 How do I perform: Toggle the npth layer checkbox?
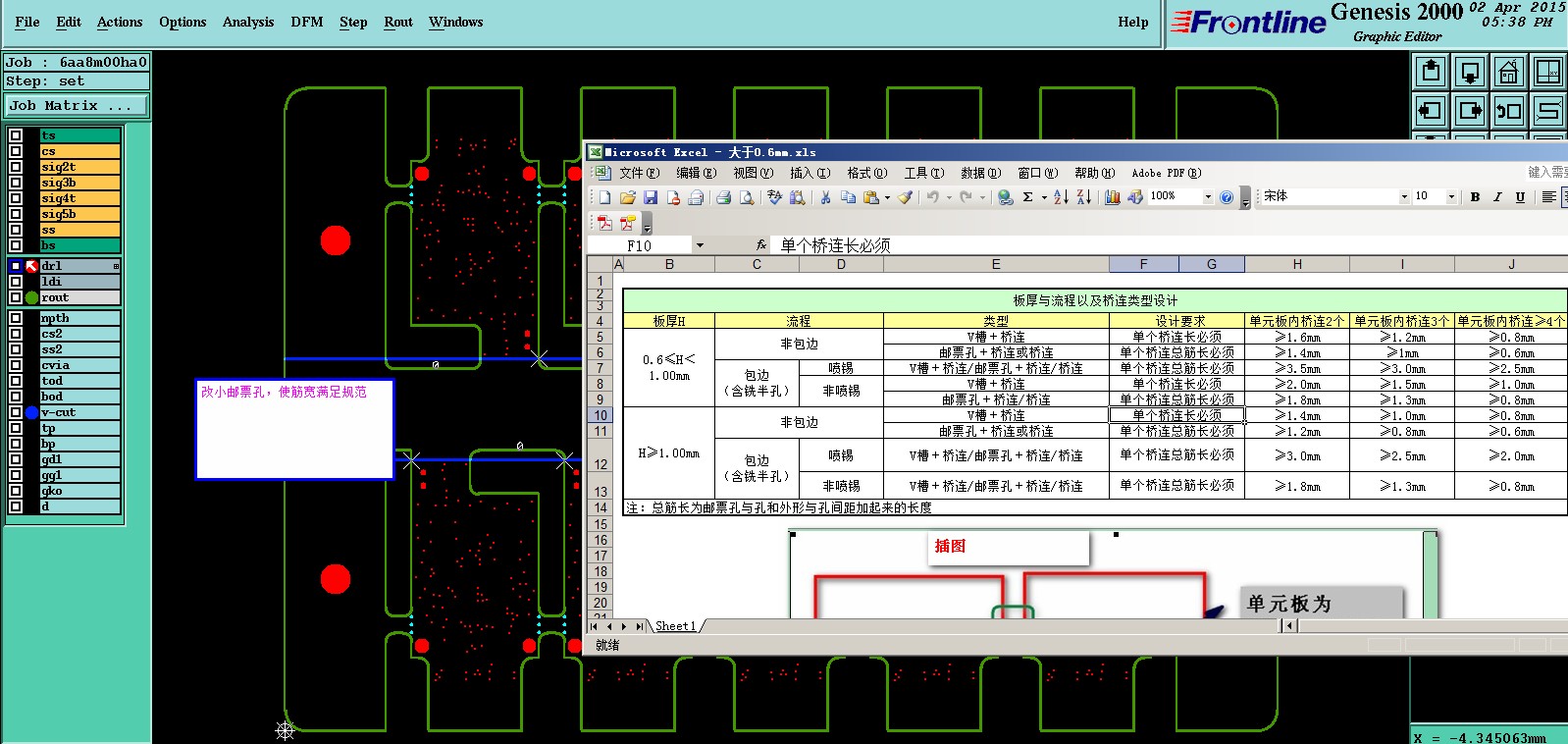pos(16,318)
